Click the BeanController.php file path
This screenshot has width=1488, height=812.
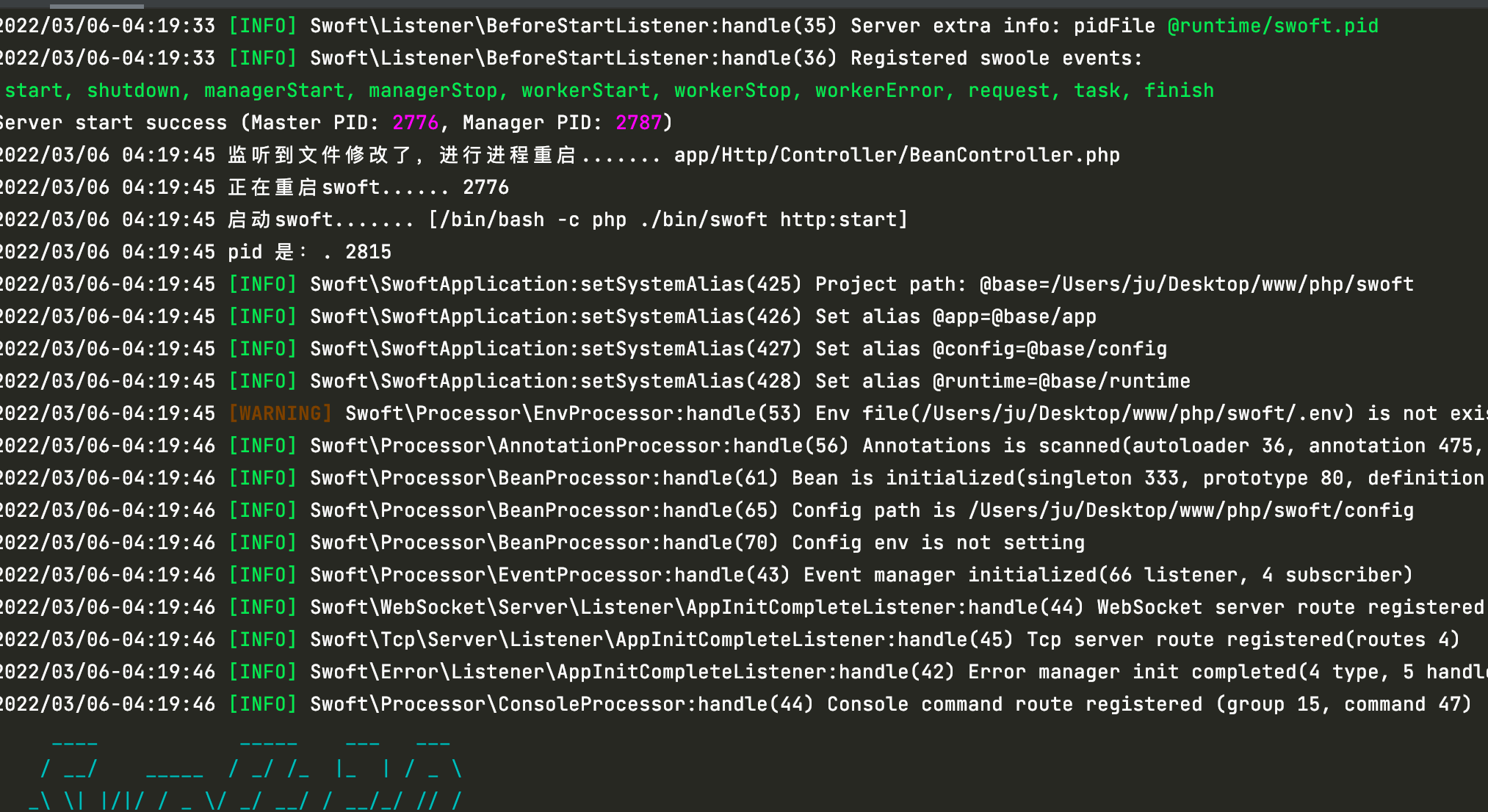897,154
